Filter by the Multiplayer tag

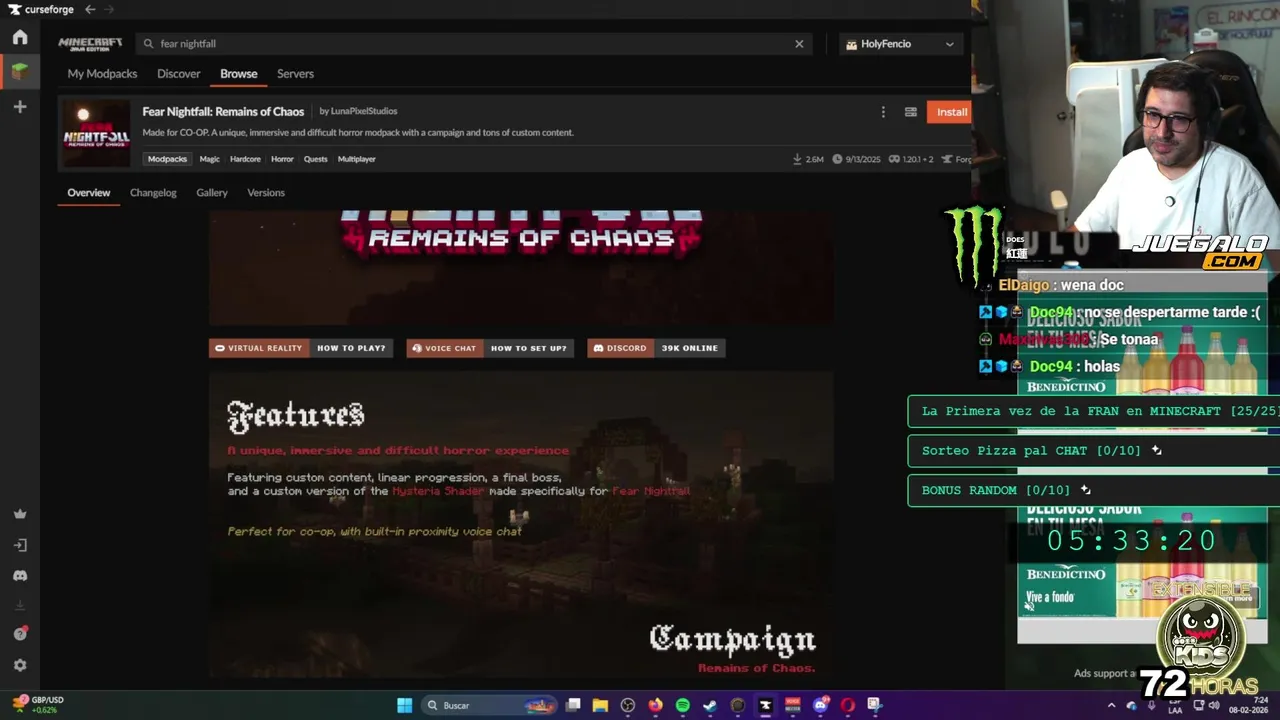coord(356,159)
